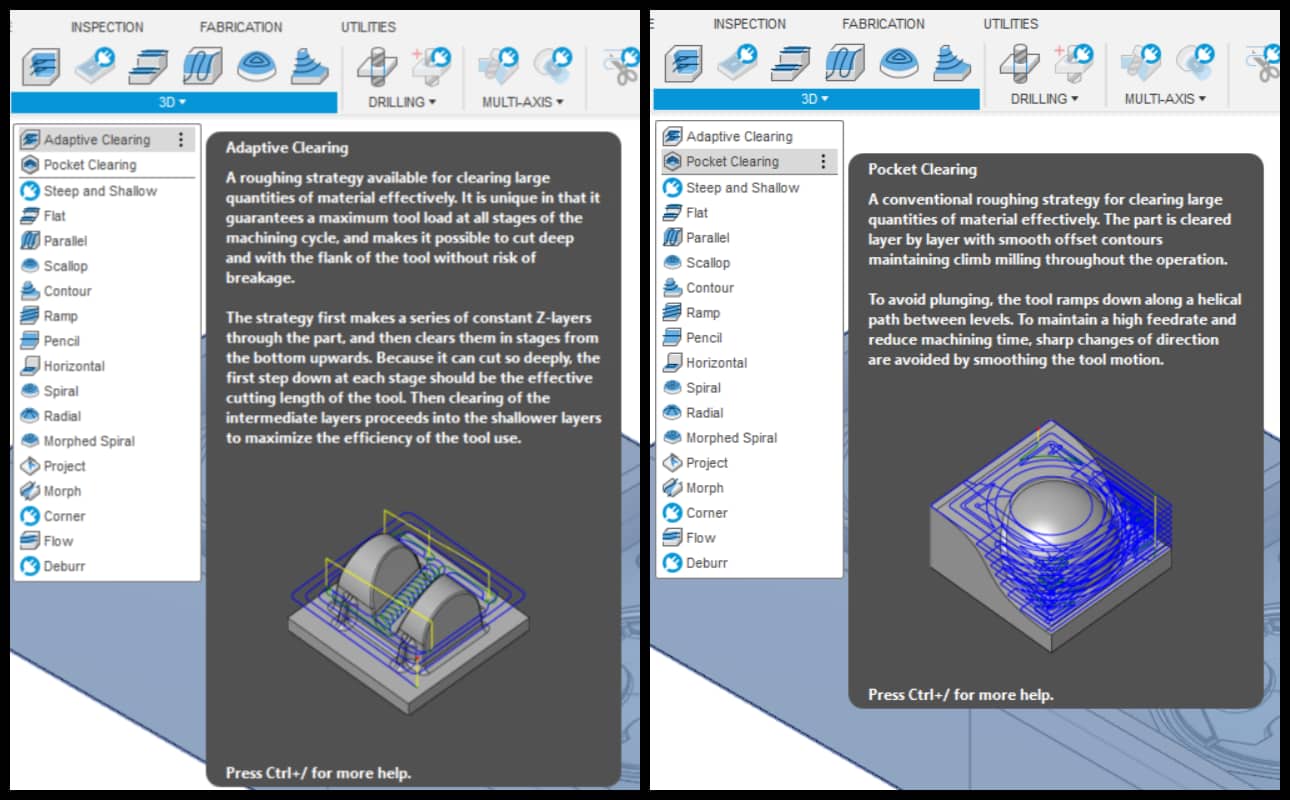Choose the Scallop toolbar icon in left screenshot
Screen dimensions: 1290x800
click(x=256, y=66)
